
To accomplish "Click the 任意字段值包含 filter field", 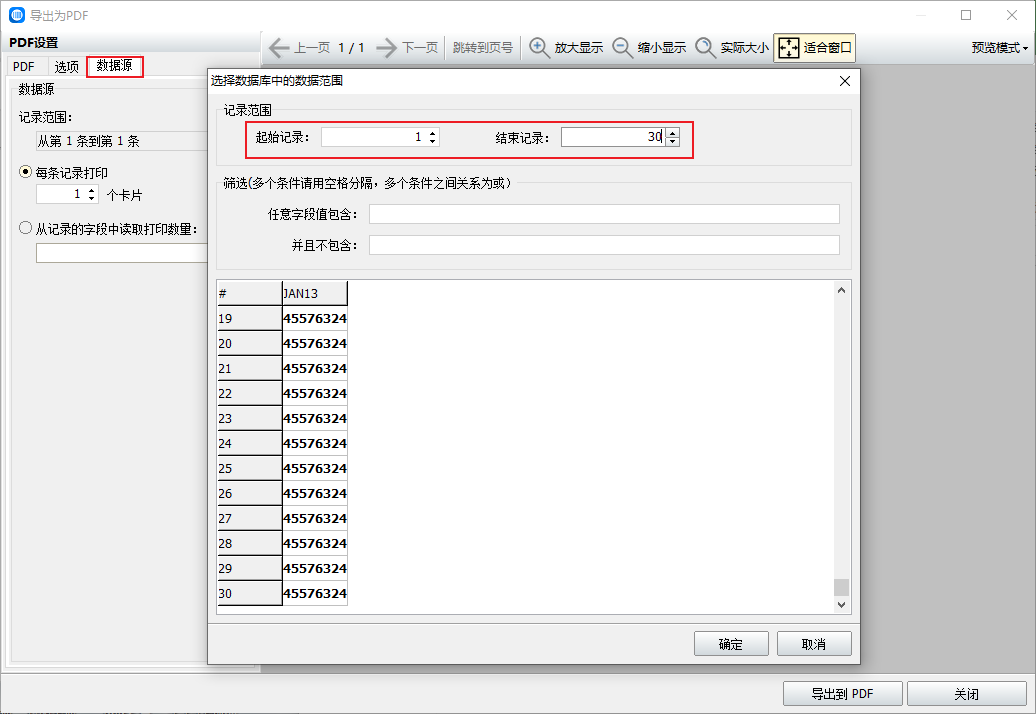I will coord(604,214).
